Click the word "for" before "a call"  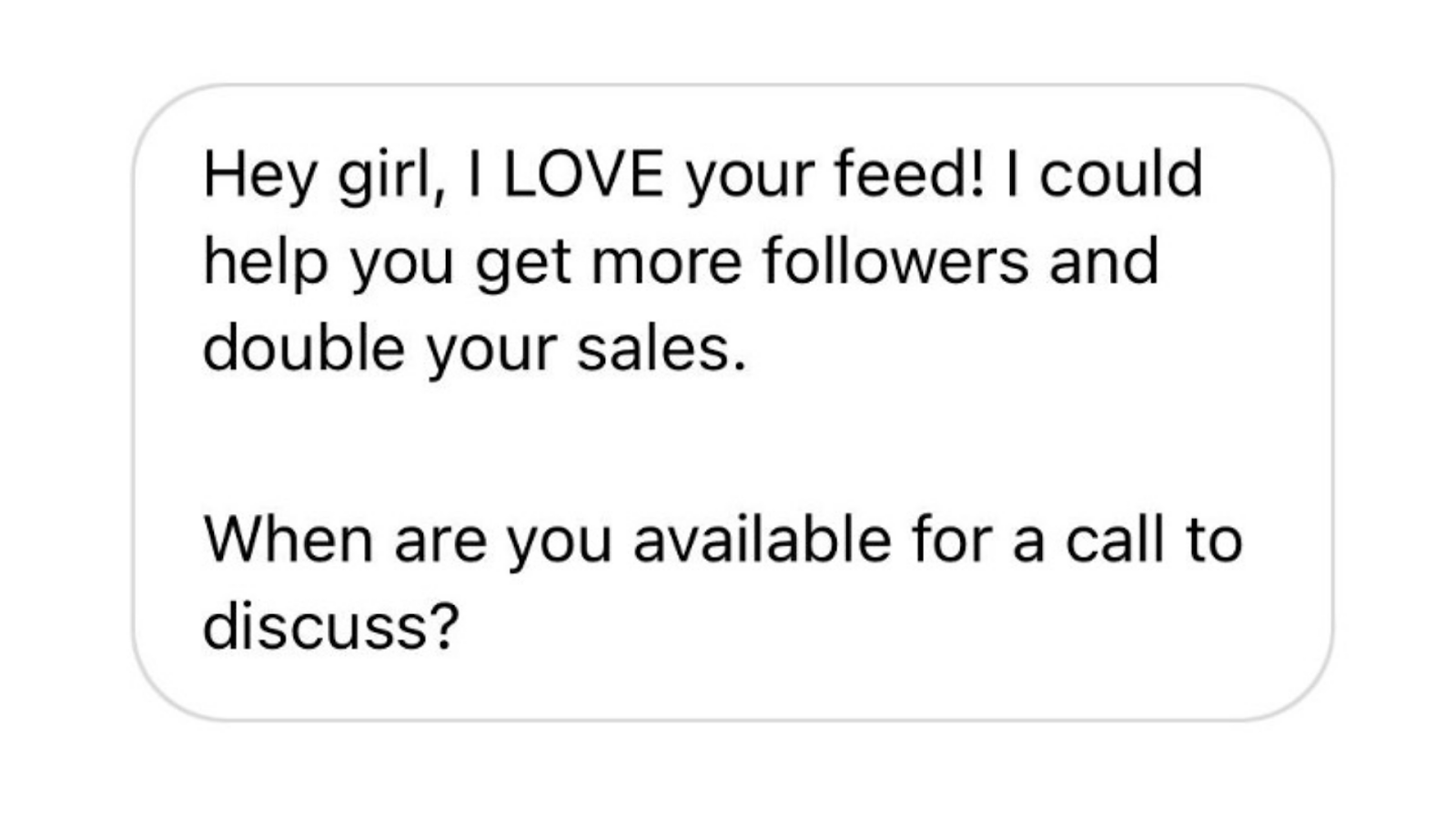tap(951, 540)
